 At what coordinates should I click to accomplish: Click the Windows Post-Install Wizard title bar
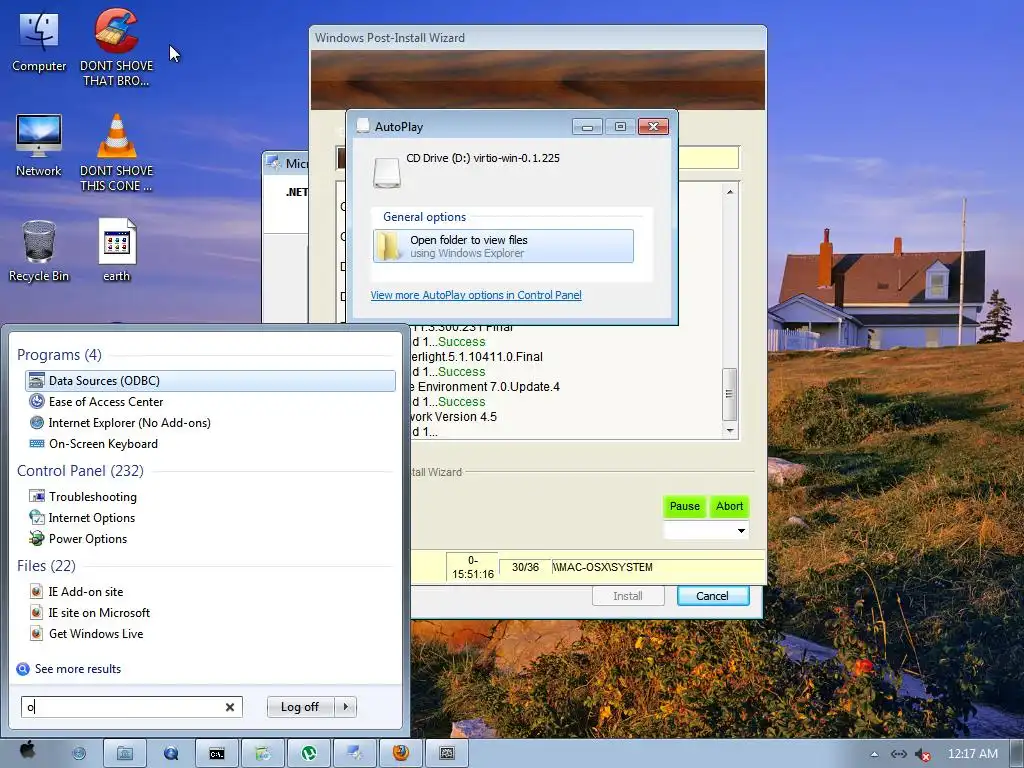(537, 38)
